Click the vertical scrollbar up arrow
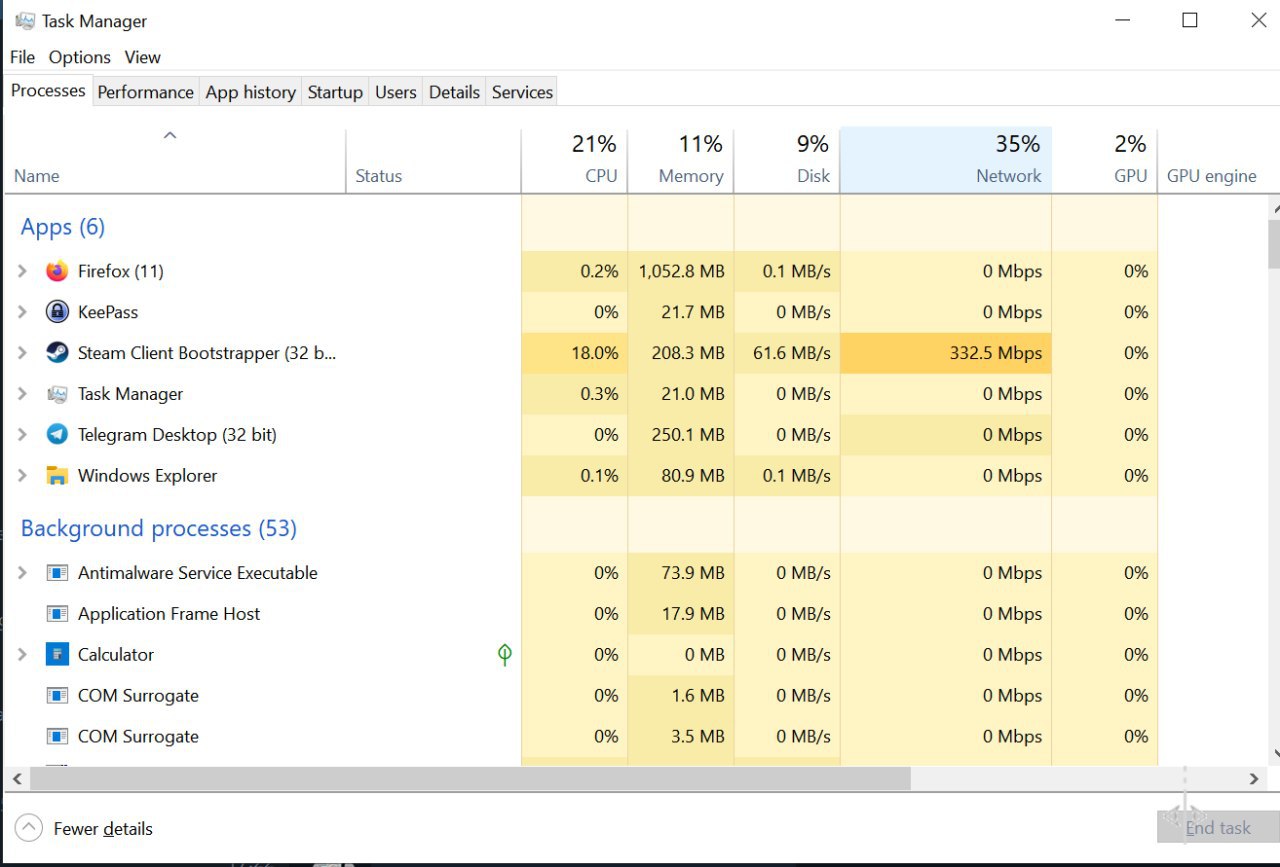 1274,207
